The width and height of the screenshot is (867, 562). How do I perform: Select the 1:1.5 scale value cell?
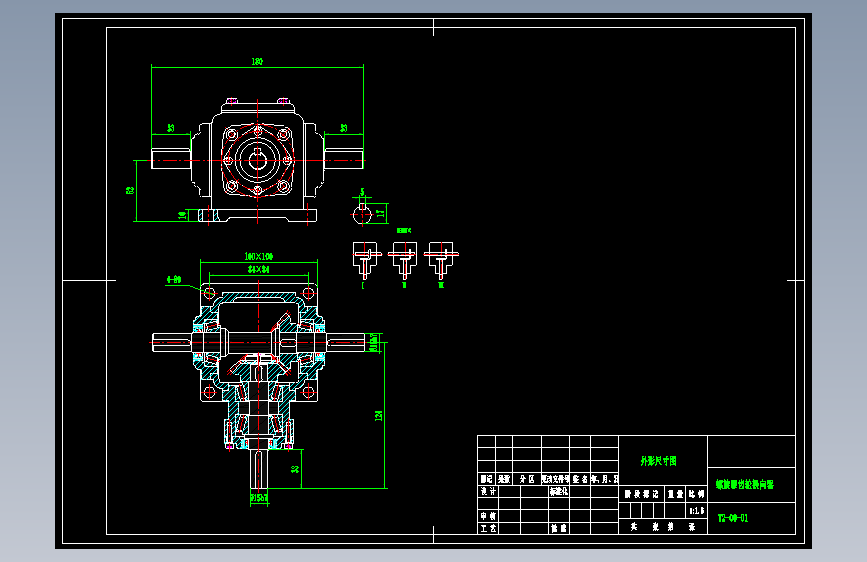coord(697,511)
